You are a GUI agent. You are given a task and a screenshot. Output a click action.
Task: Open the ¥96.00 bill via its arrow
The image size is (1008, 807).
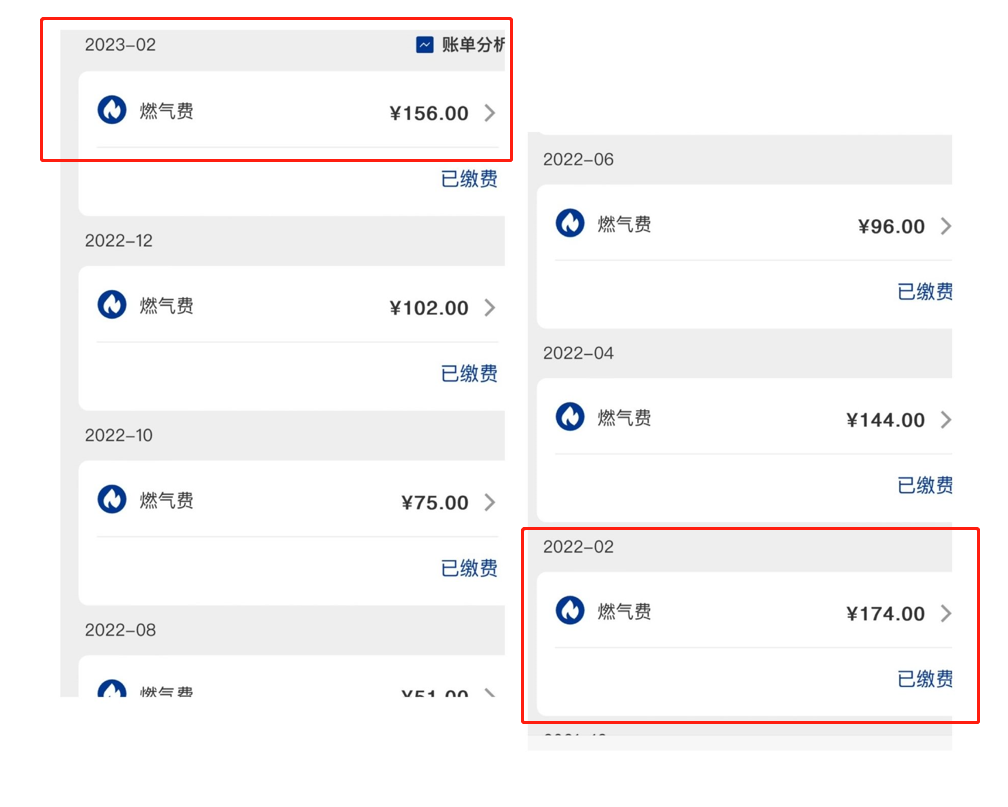(946, 226)
